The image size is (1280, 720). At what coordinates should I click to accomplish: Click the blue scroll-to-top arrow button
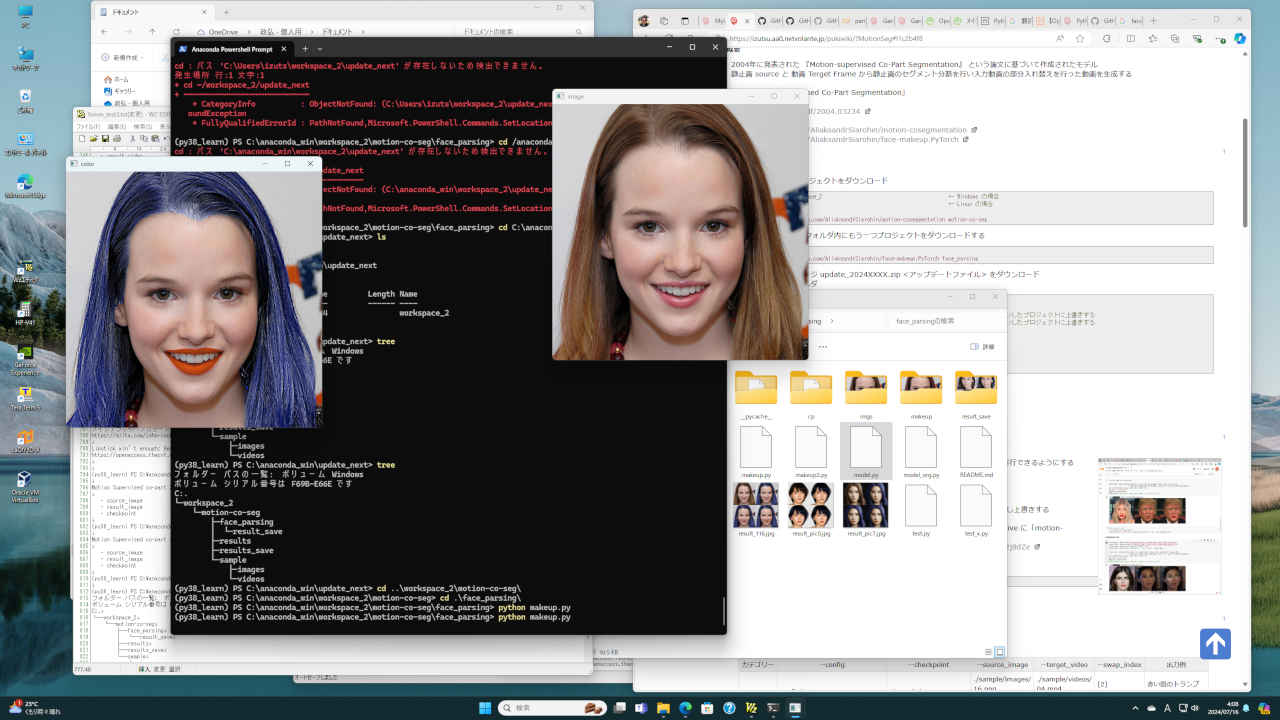pyautogui.click(x=1215, y=643)
